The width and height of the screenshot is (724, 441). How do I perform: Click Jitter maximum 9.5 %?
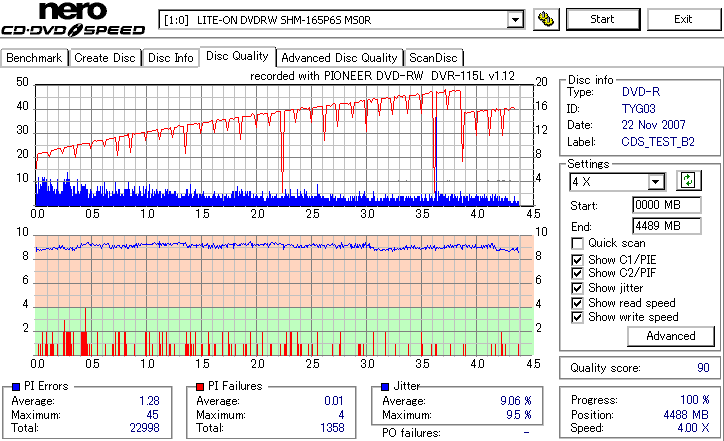coord(519,415)
